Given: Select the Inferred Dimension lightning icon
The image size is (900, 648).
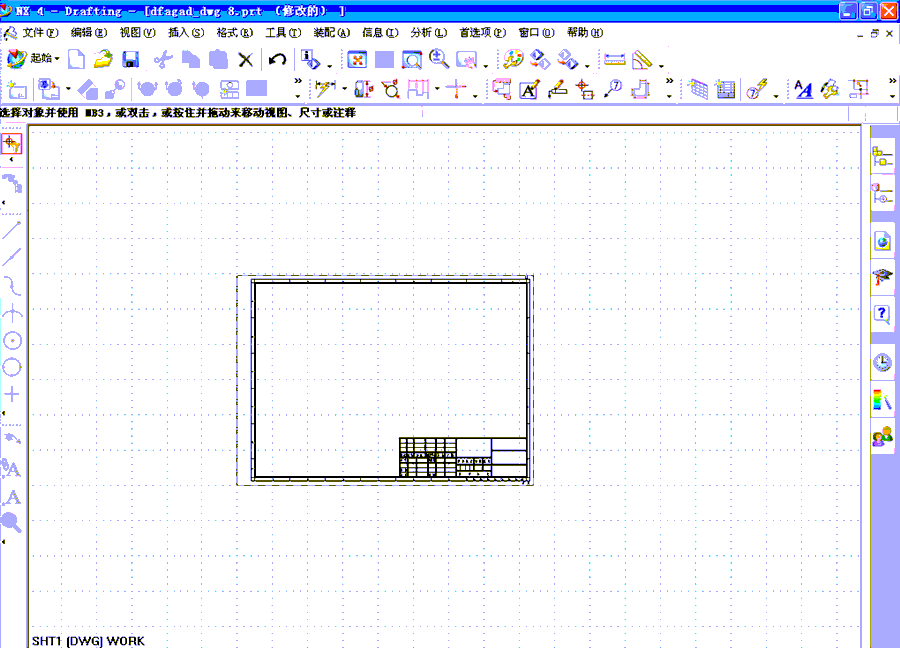Looking at the screenshot, I should pyautogui.click(x=325, y=89).
